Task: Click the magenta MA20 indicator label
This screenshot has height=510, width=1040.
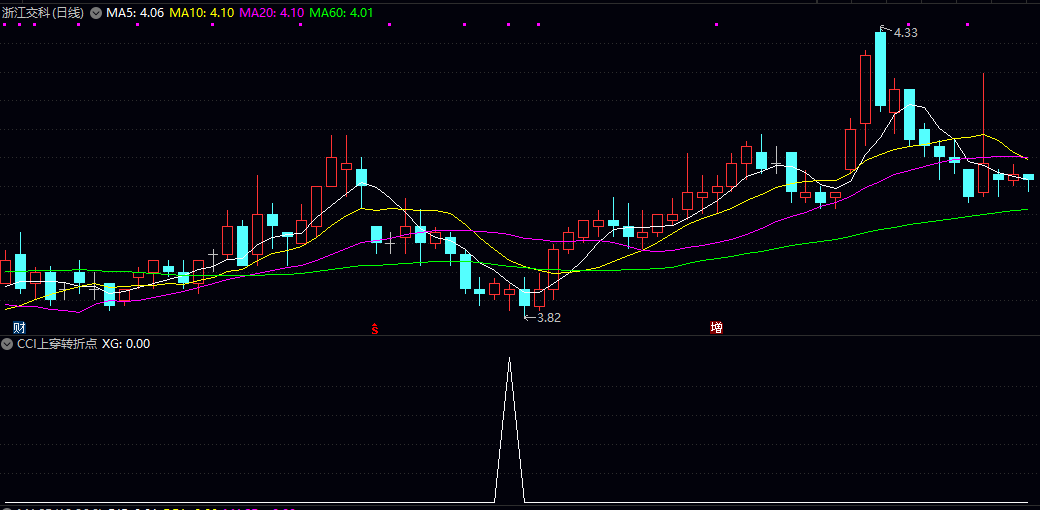Action: pyautogui.click(x=271, y=13)
